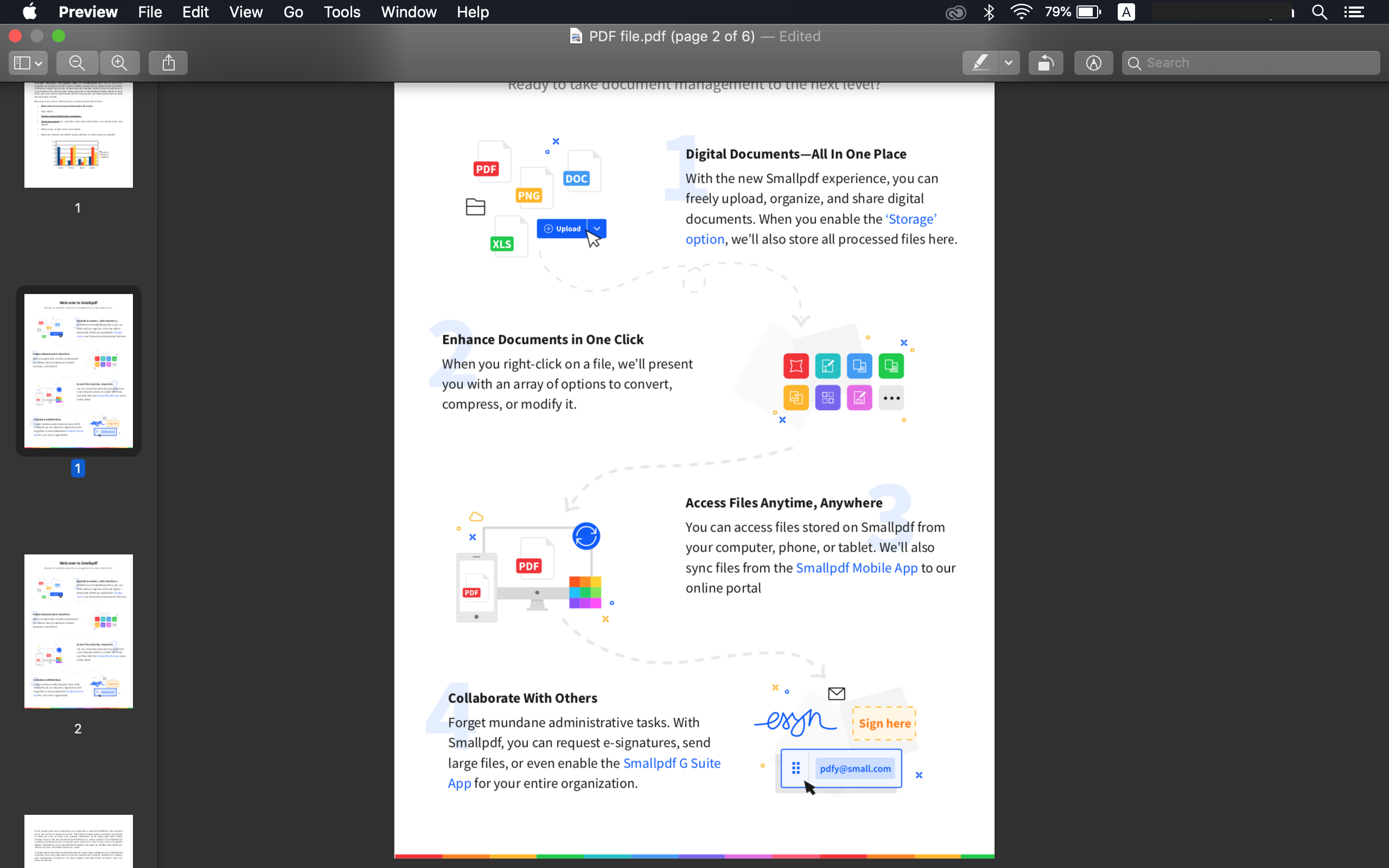The width and height of the screenshot is (1389, 868).
Task: Select the Highlight pen tool
Action: coord(980,62)
